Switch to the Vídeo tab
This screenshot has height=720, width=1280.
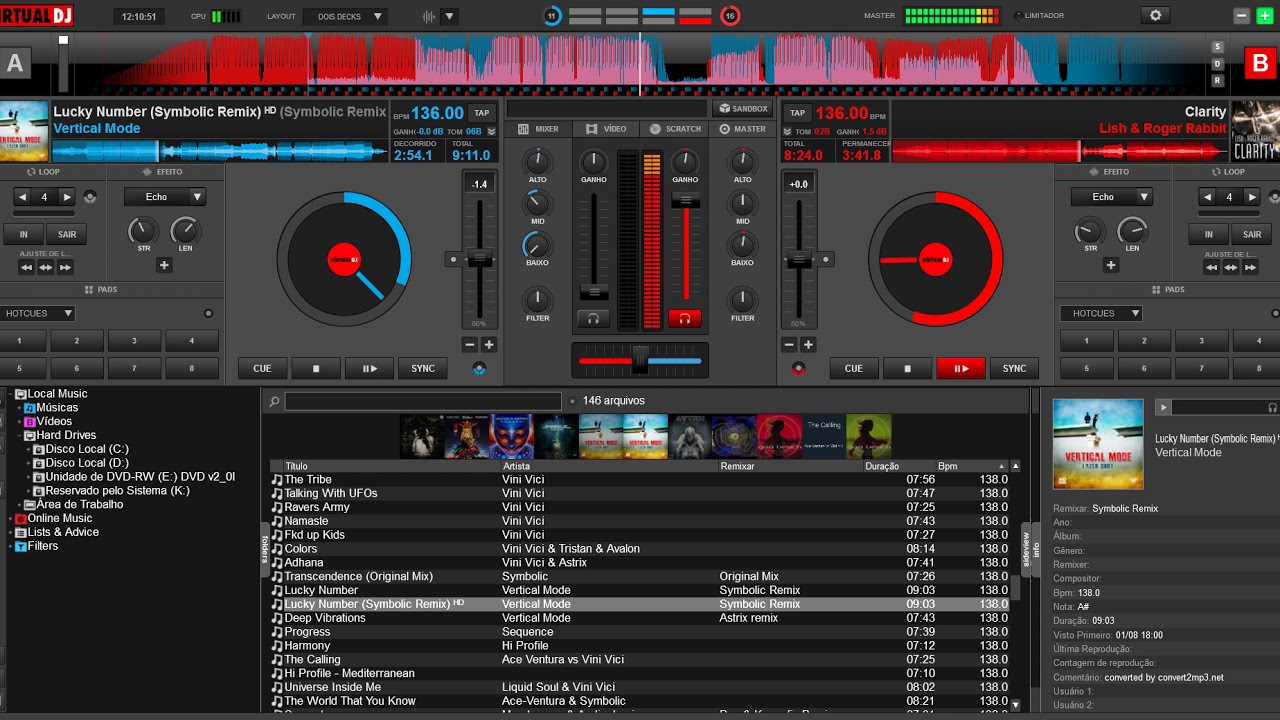606,129
